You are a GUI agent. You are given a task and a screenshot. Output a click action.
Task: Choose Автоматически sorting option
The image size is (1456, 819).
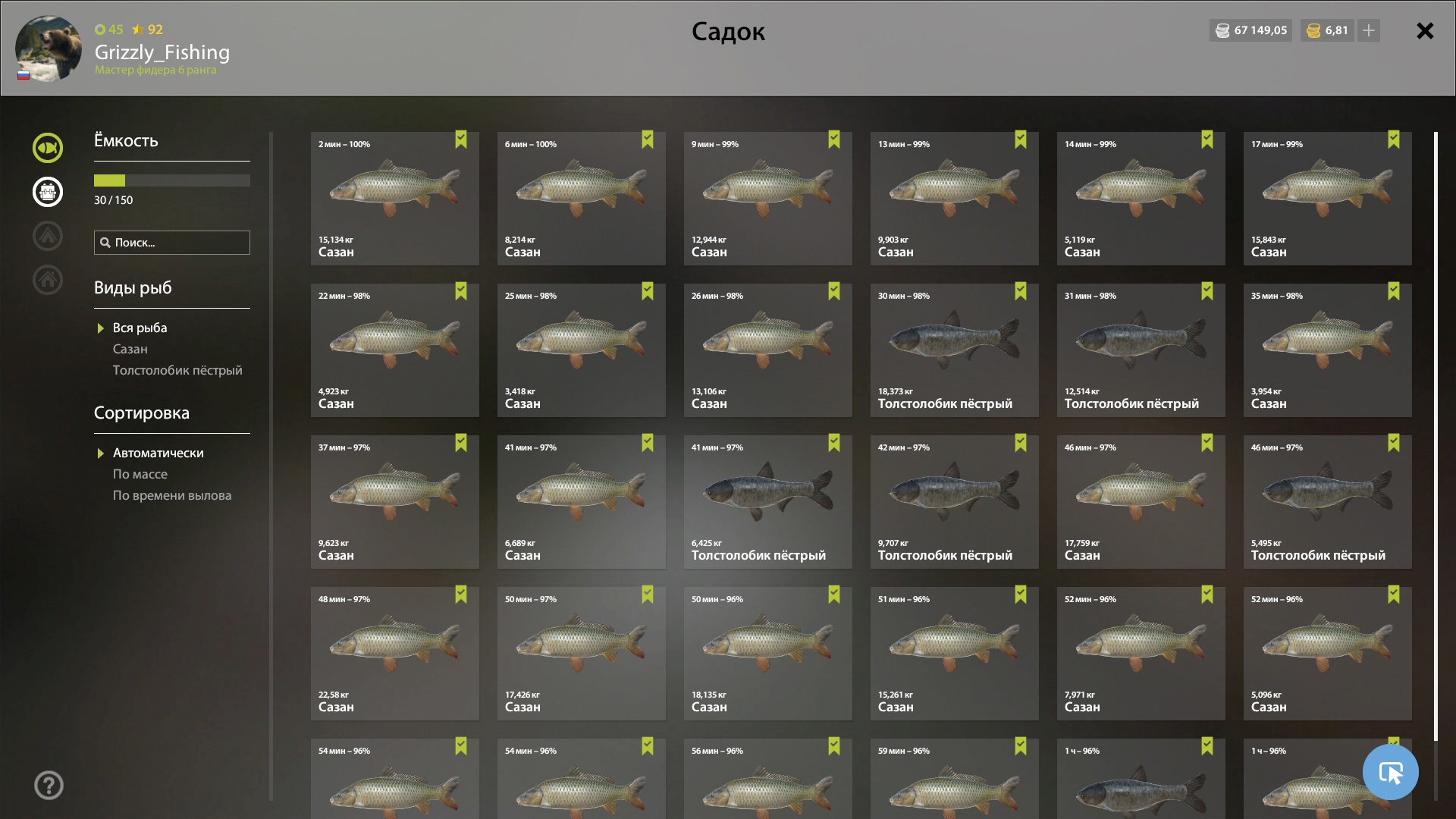[x=158, y=453]
